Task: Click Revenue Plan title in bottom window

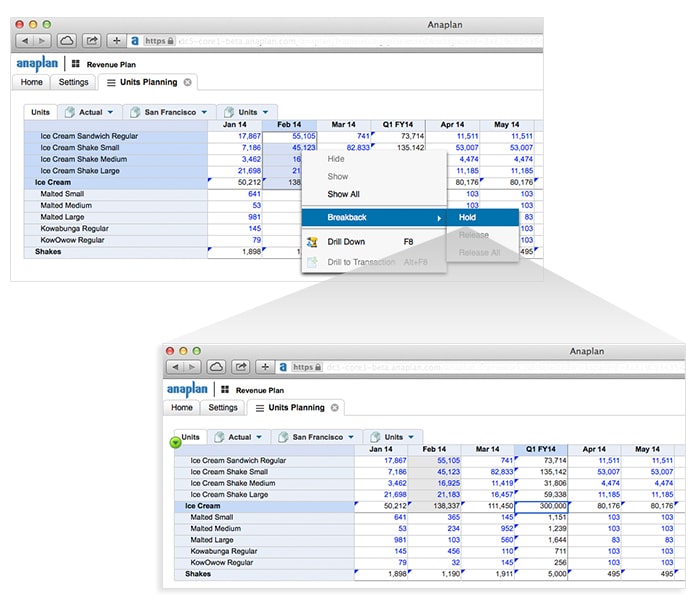Action: [x=260, y=390]
